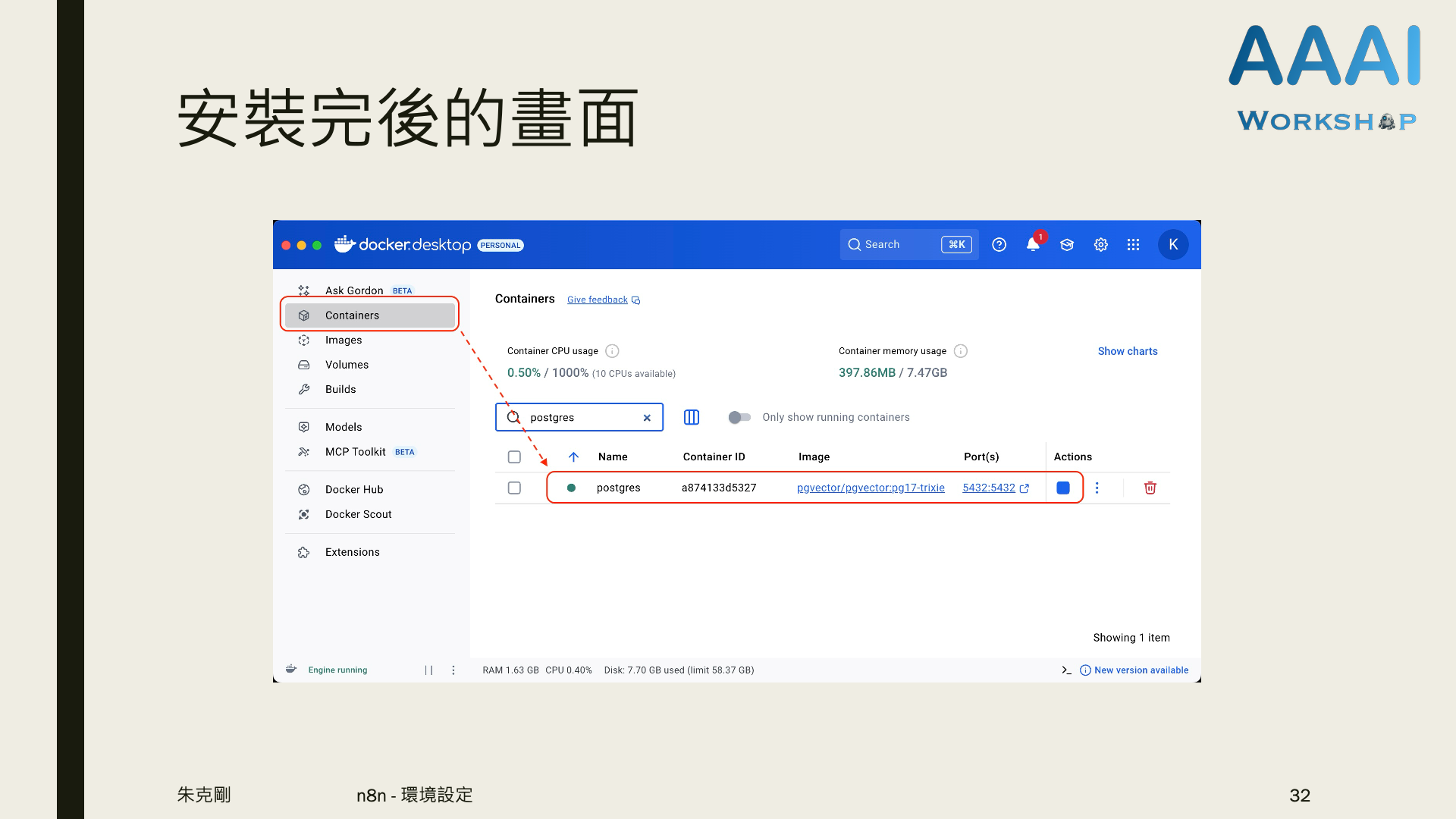This screenshot has width=1456, height=819.
Task: Open Volumes in the sidebar
Action: [x=347, y=365]
